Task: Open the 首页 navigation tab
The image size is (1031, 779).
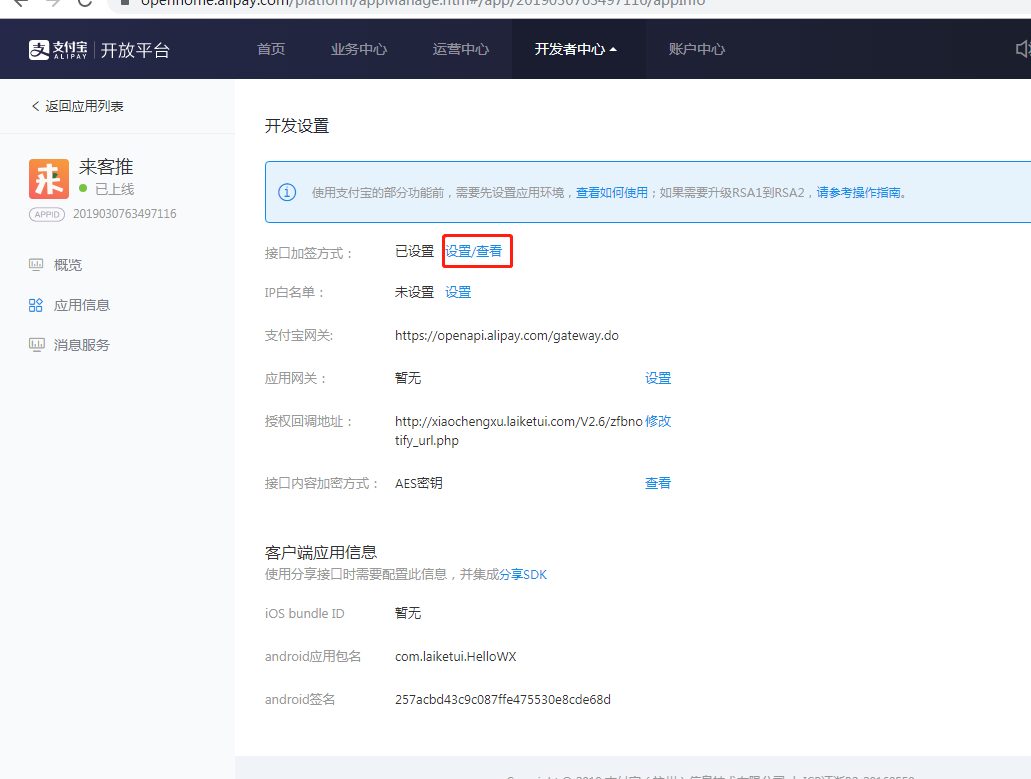Action: point(271,49)
